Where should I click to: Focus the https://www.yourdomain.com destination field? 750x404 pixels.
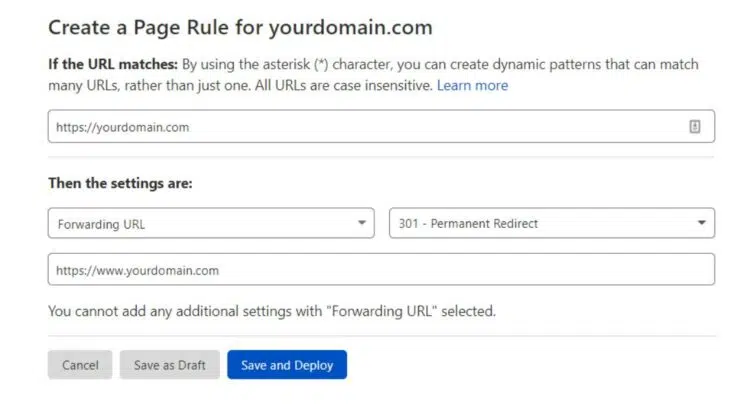pyautogui.click(x=380, y=270)
